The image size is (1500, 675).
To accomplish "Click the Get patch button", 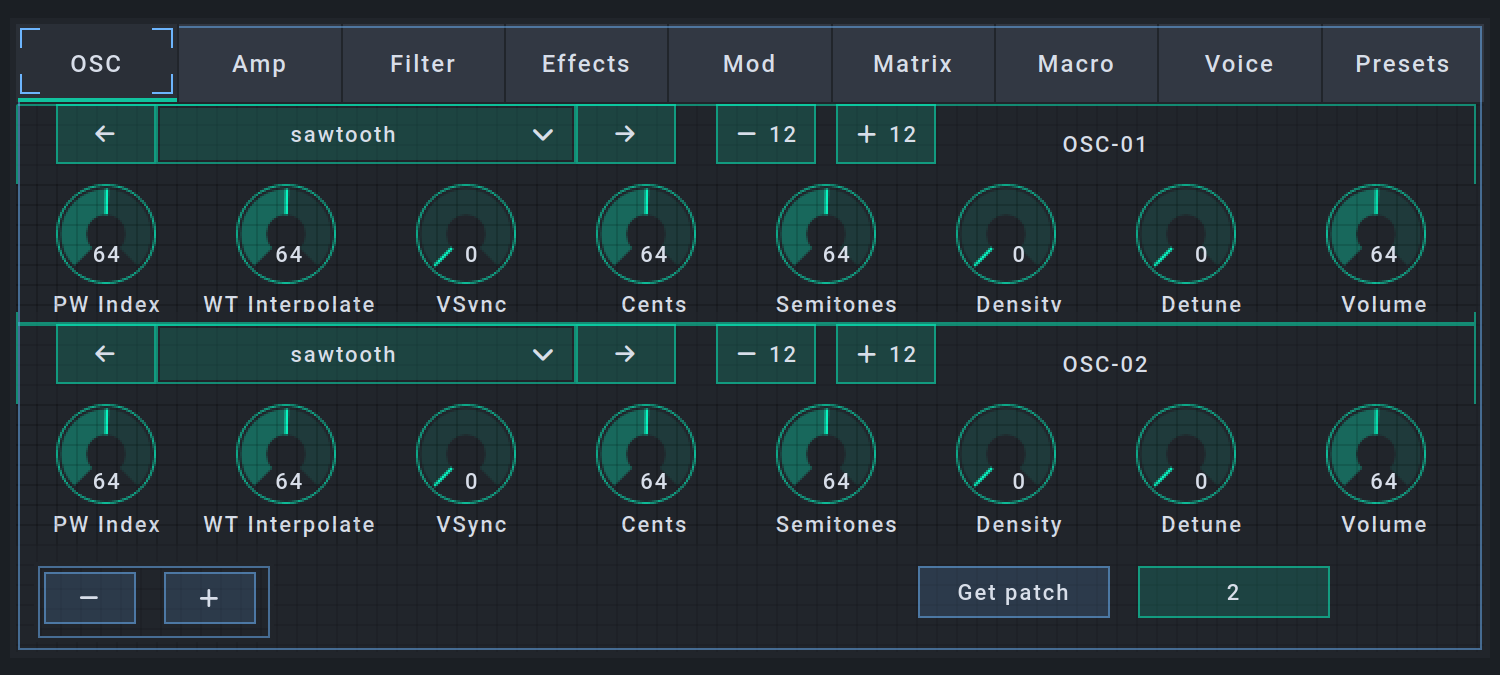I will point(1013,592).
